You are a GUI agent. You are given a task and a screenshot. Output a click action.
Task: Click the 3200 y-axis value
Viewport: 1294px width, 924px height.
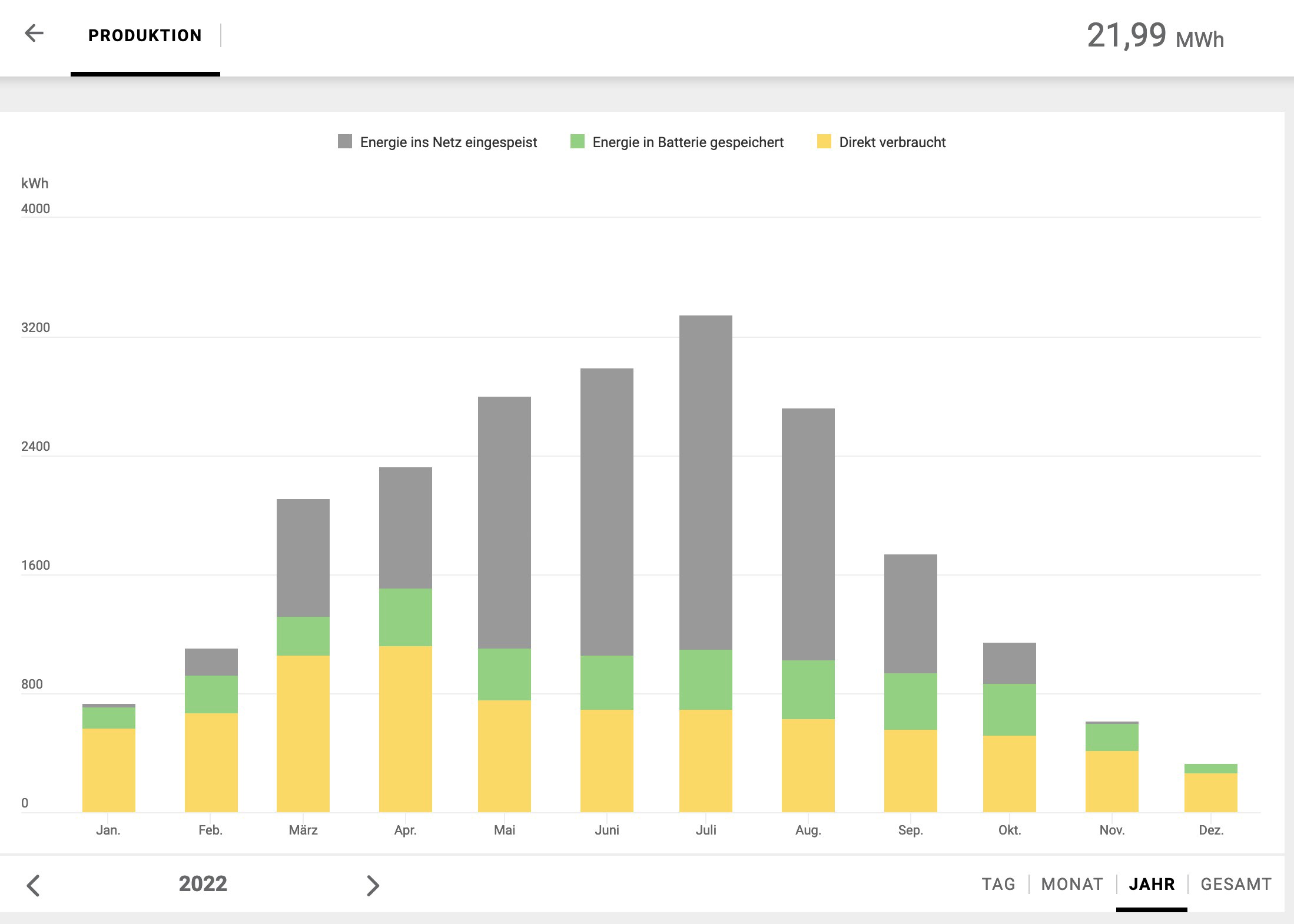coord(35,328)
